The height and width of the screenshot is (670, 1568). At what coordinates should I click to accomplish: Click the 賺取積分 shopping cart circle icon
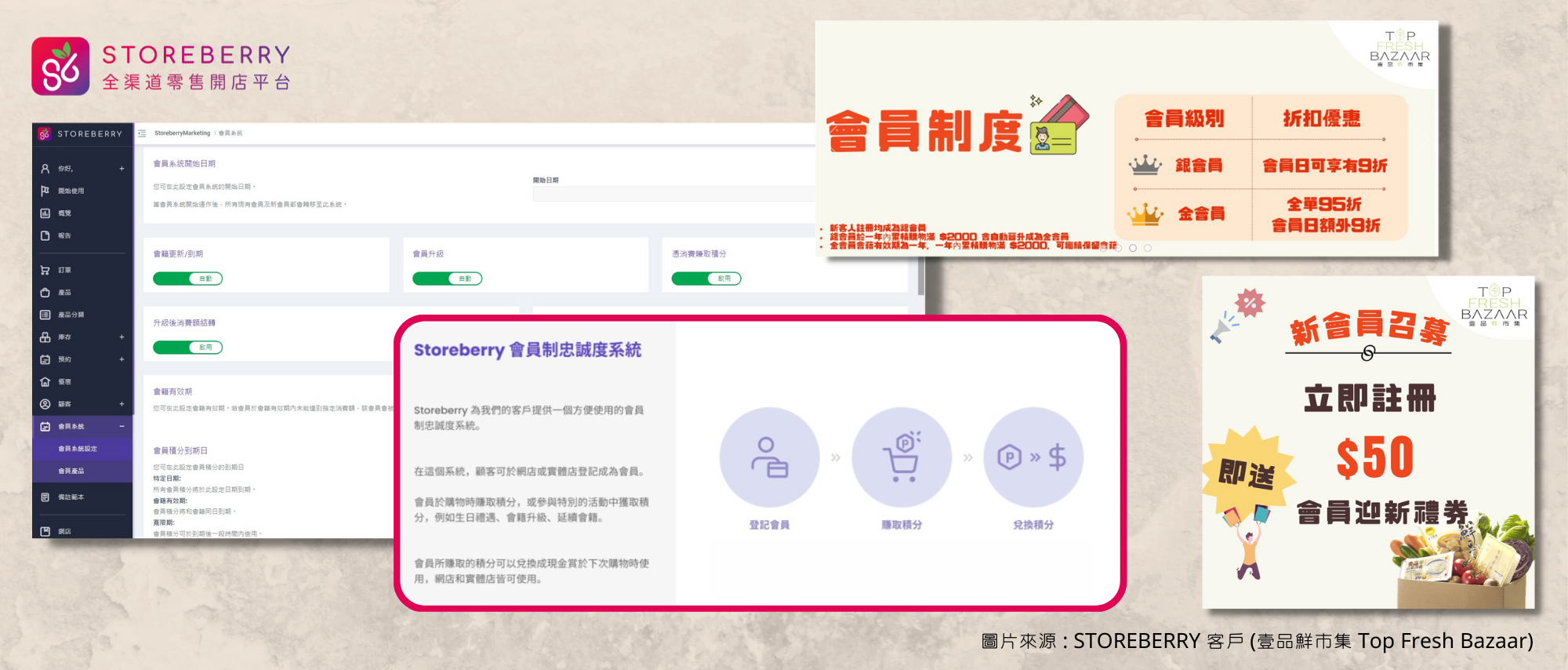point(902,457)
